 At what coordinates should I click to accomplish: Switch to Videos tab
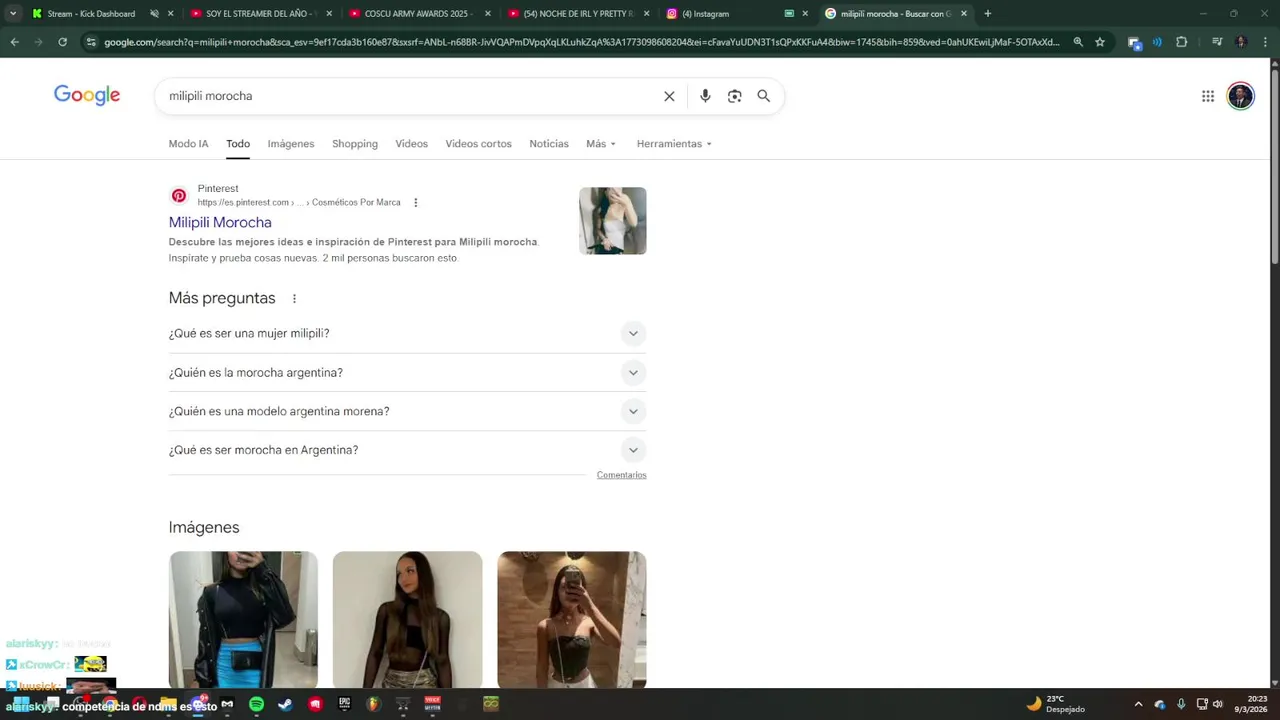point(411,144)
